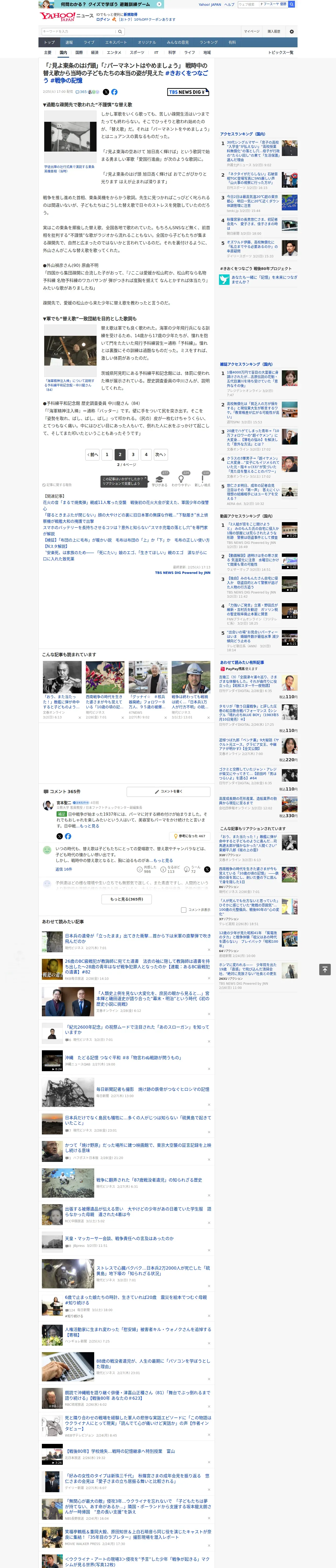
Task: Go to page 3
Action: click(133, 454)
